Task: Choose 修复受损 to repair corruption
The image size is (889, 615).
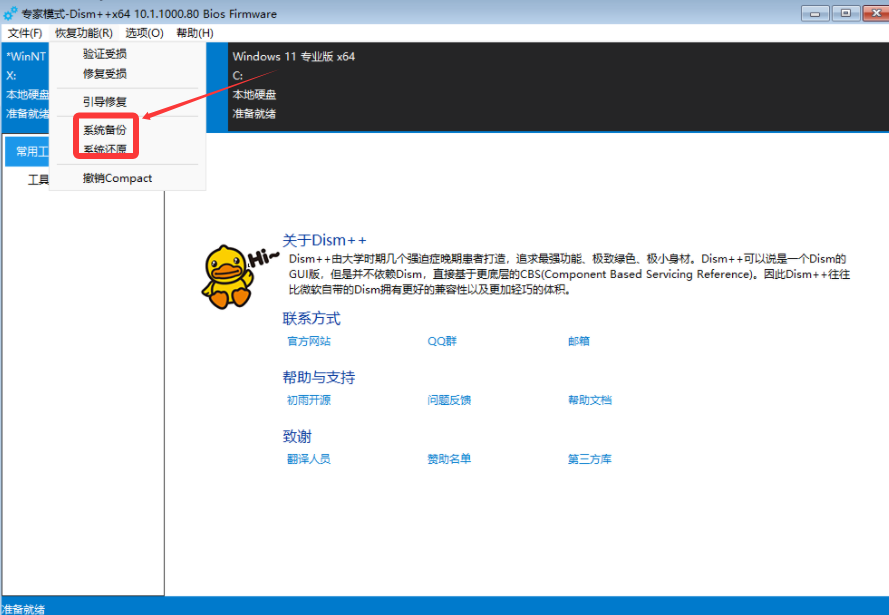Action: [104, 73]
